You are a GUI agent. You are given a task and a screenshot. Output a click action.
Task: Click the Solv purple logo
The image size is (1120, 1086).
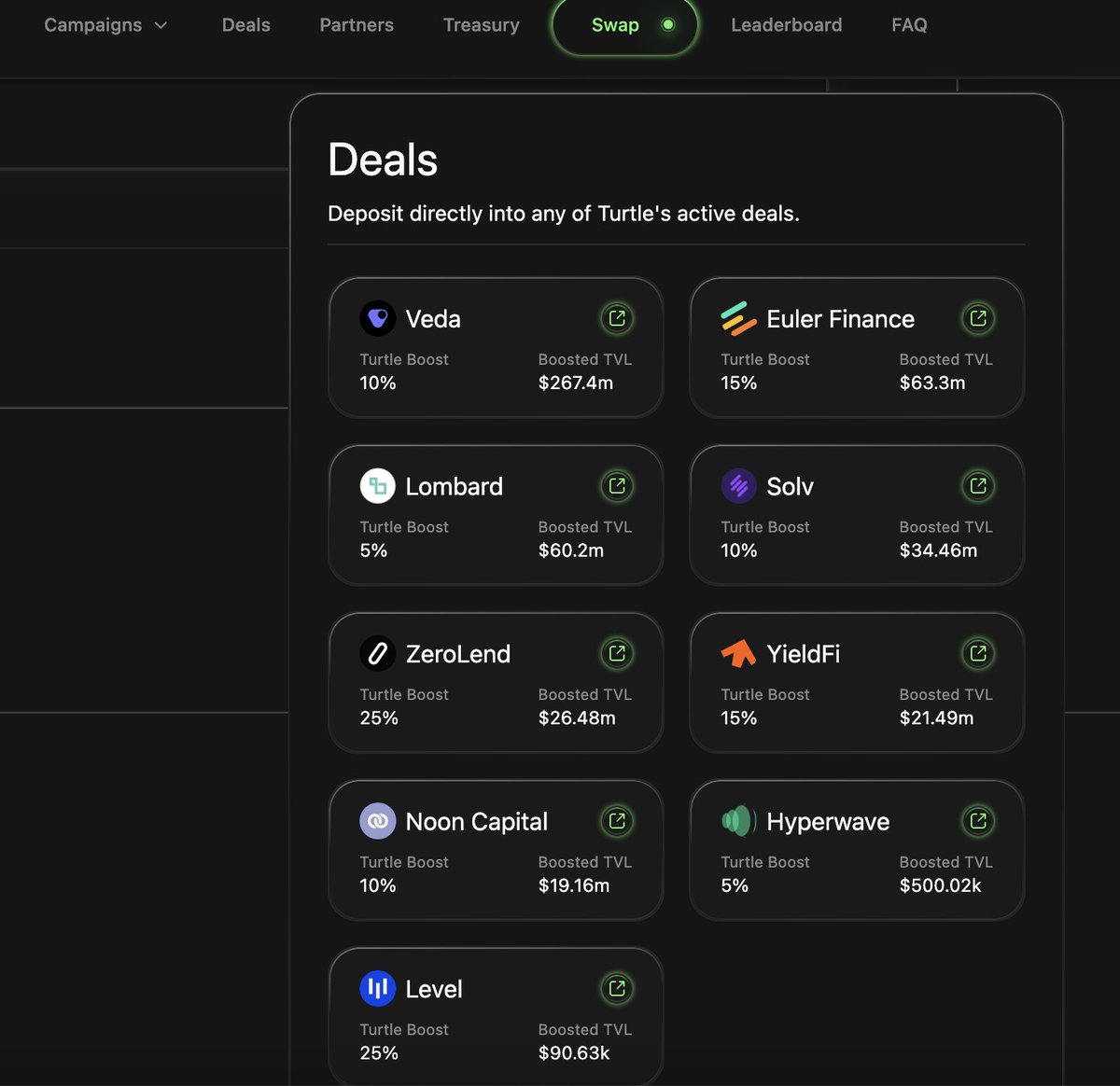coord(738,486)
